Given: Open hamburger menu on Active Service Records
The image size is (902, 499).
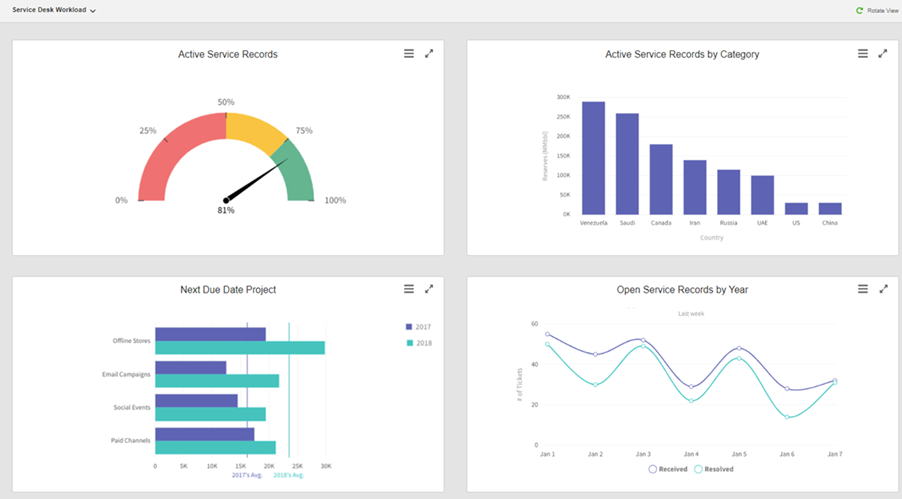Looking at the screenshot, I should [409, 54].
